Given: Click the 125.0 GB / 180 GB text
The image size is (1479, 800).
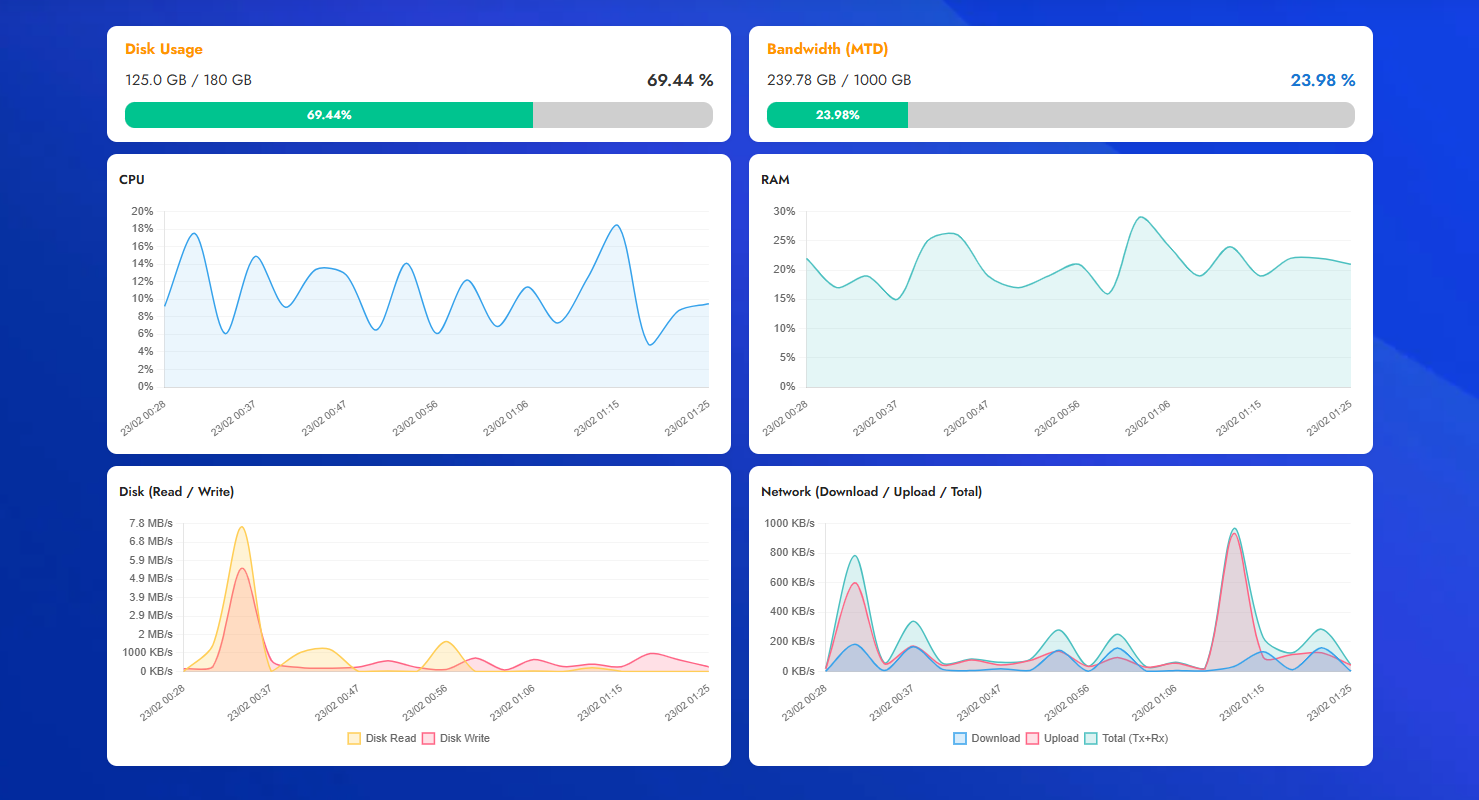Looking at the screenshot, I should click(188, 80).
